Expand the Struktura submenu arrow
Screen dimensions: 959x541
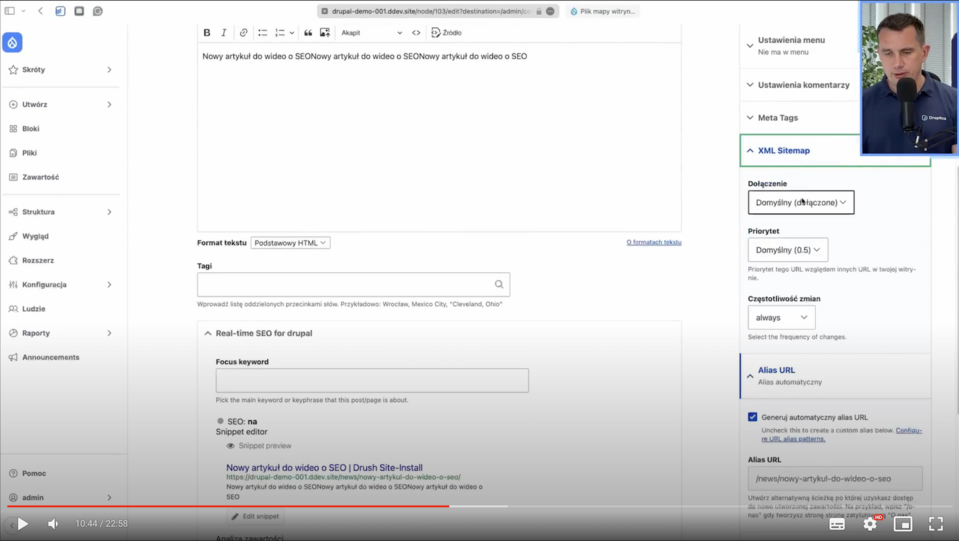pyautogui.click(x=109, y=212)
